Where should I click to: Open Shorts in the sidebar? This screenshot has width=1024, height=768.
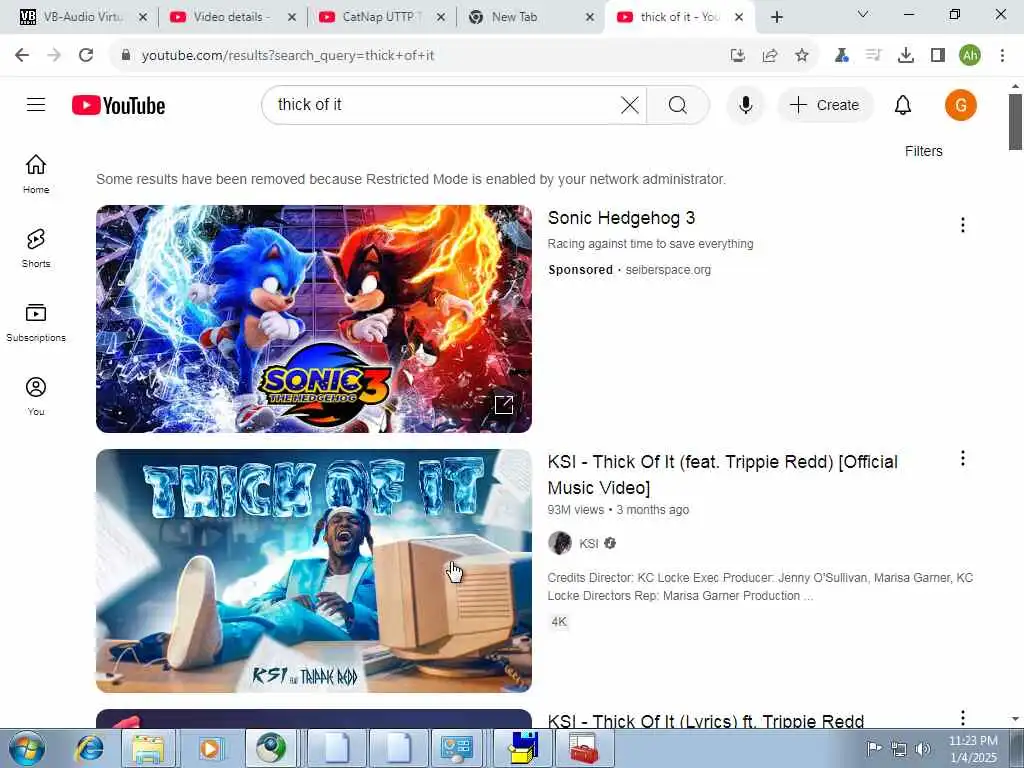point(36,248)
